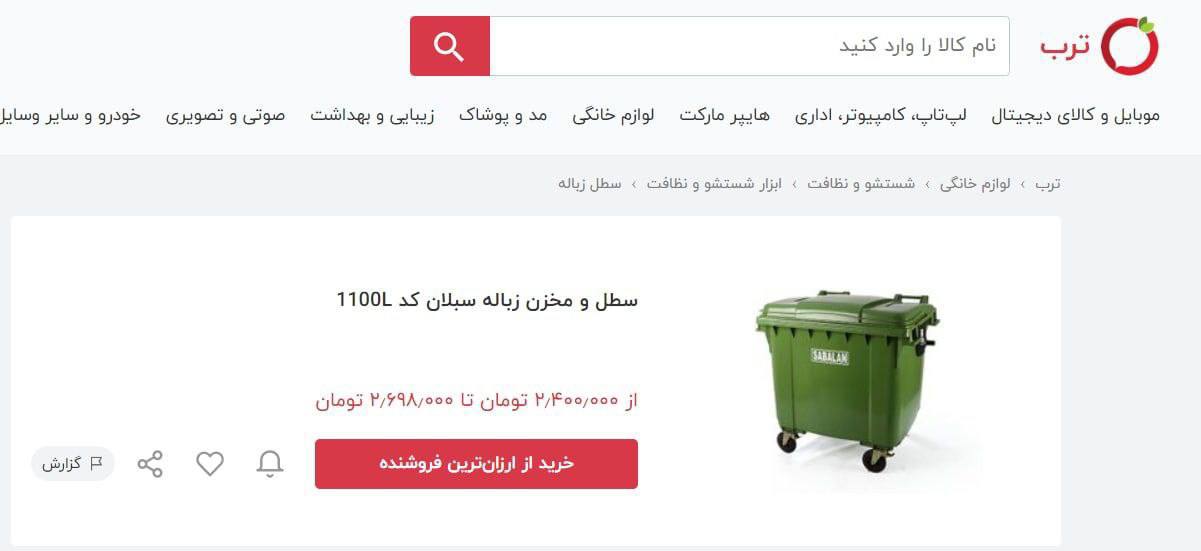This screenshot has width=1201, height=551.
Task: Click the share icon
Action: 150,464
